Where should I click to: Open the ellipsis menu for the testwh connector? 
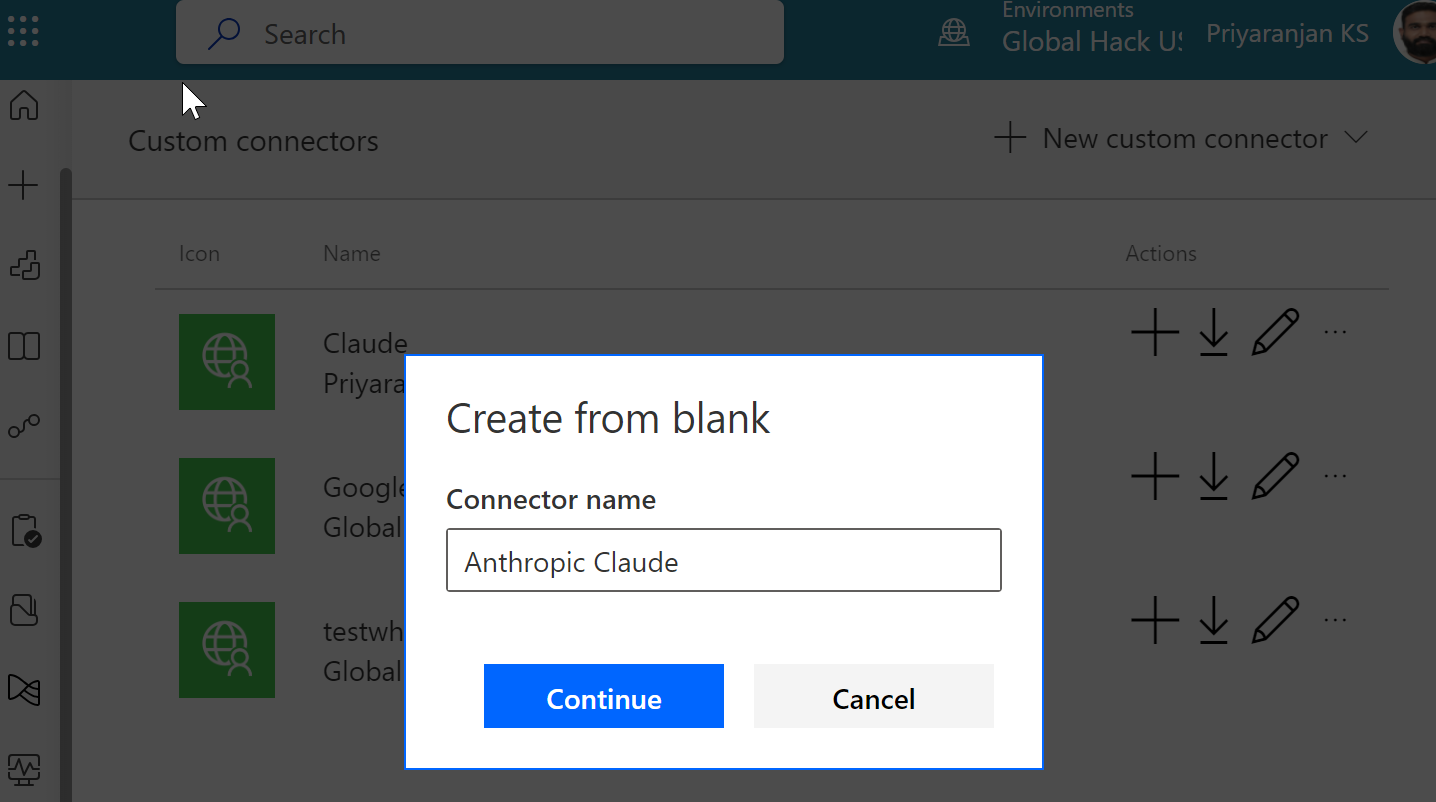tap(1335, 618)
